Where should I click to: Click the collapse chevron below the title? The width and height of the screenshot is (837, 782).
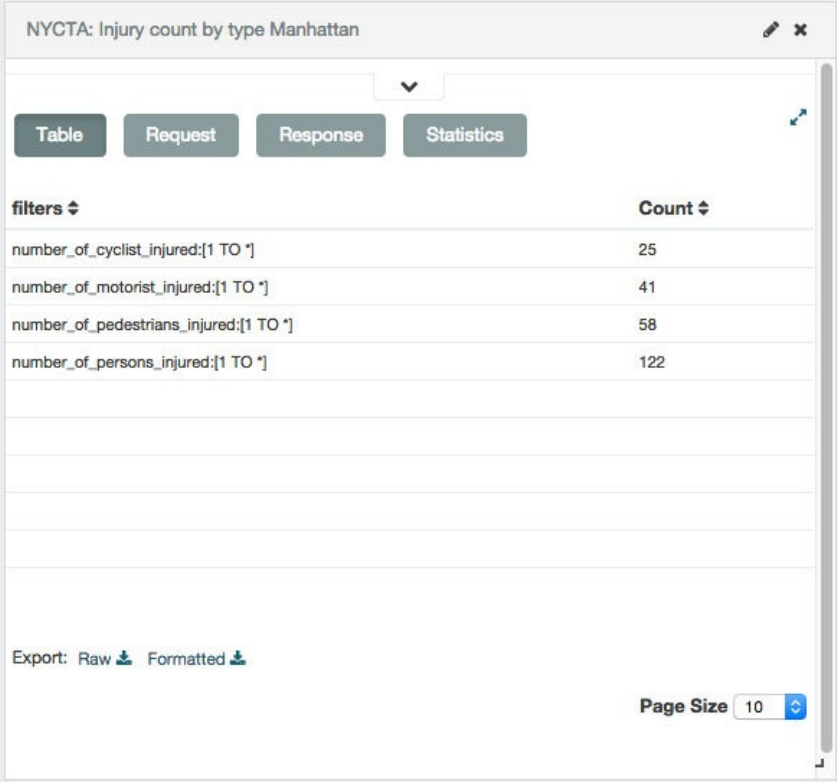point(408,86)
